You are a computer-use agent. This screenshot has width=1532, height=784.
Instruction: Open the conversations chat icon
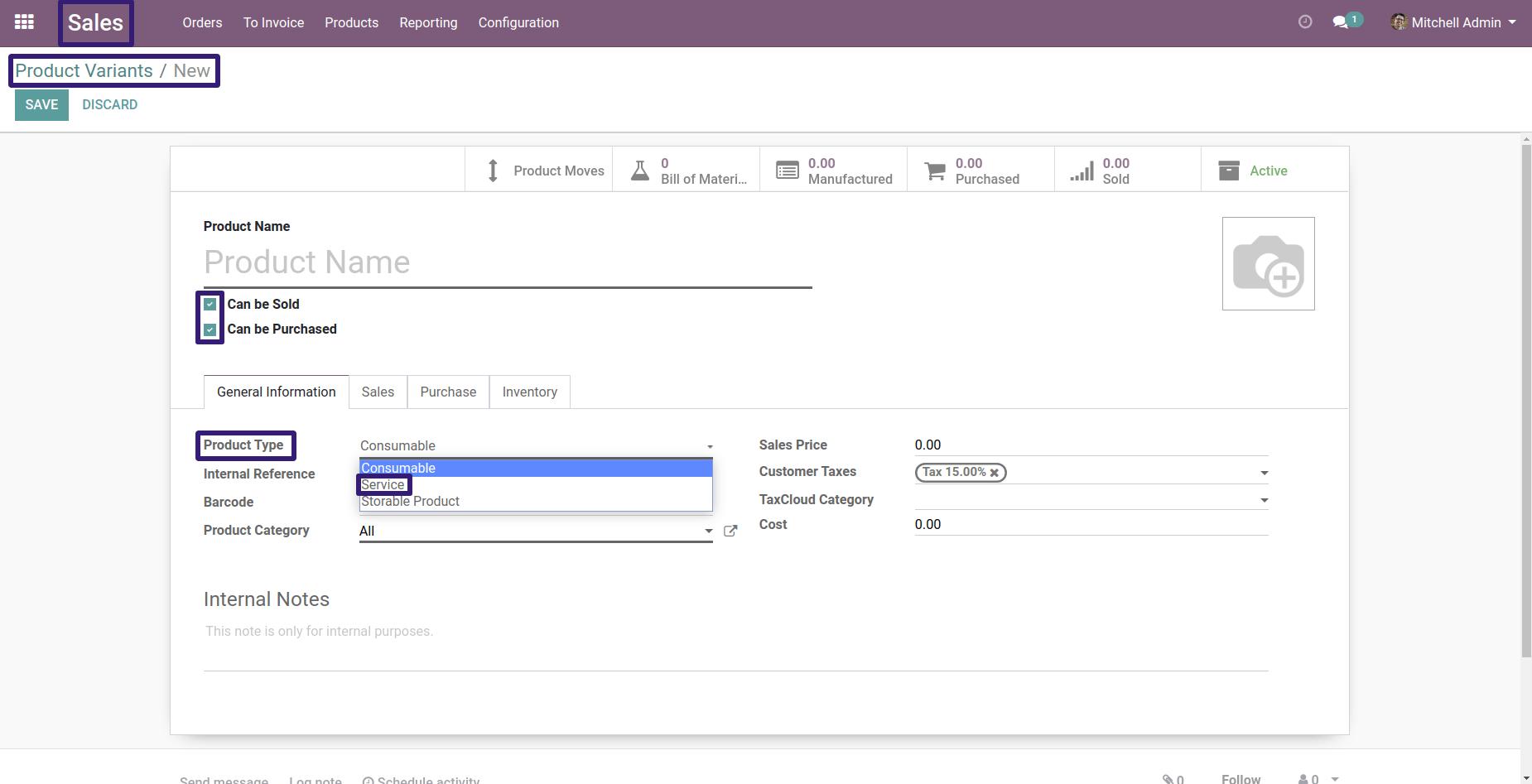1340,22
